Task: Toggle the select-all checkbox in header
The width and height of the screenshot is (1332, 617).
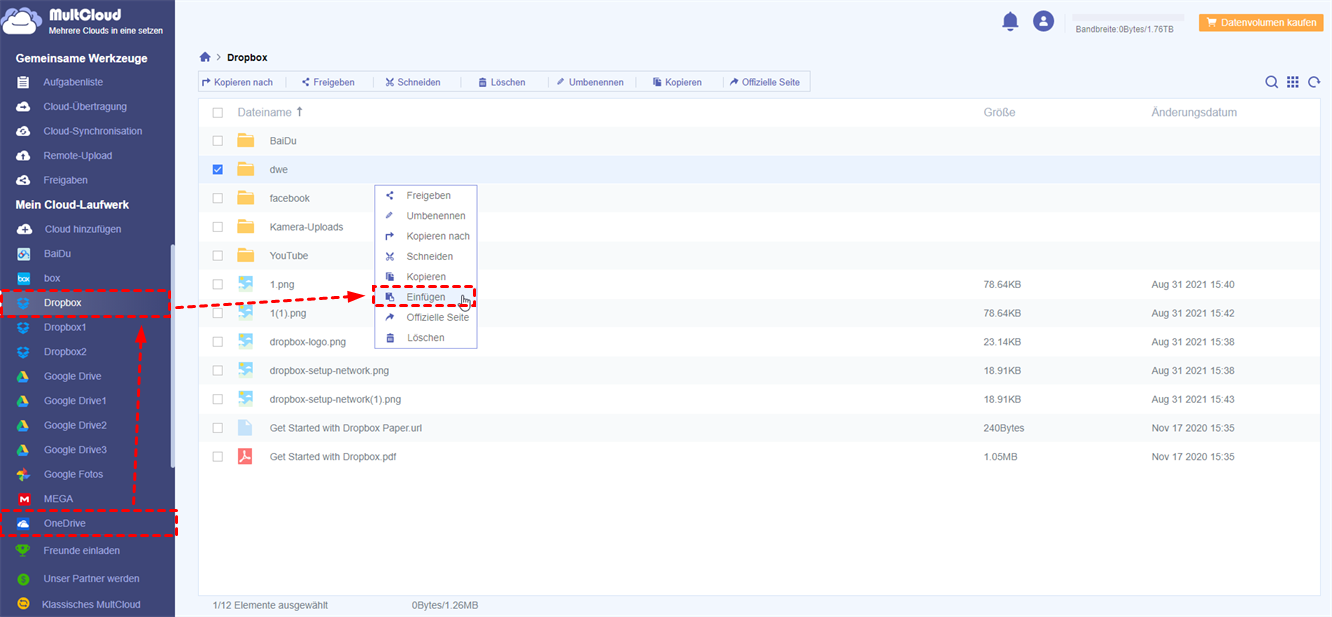Action: (218, 113)
